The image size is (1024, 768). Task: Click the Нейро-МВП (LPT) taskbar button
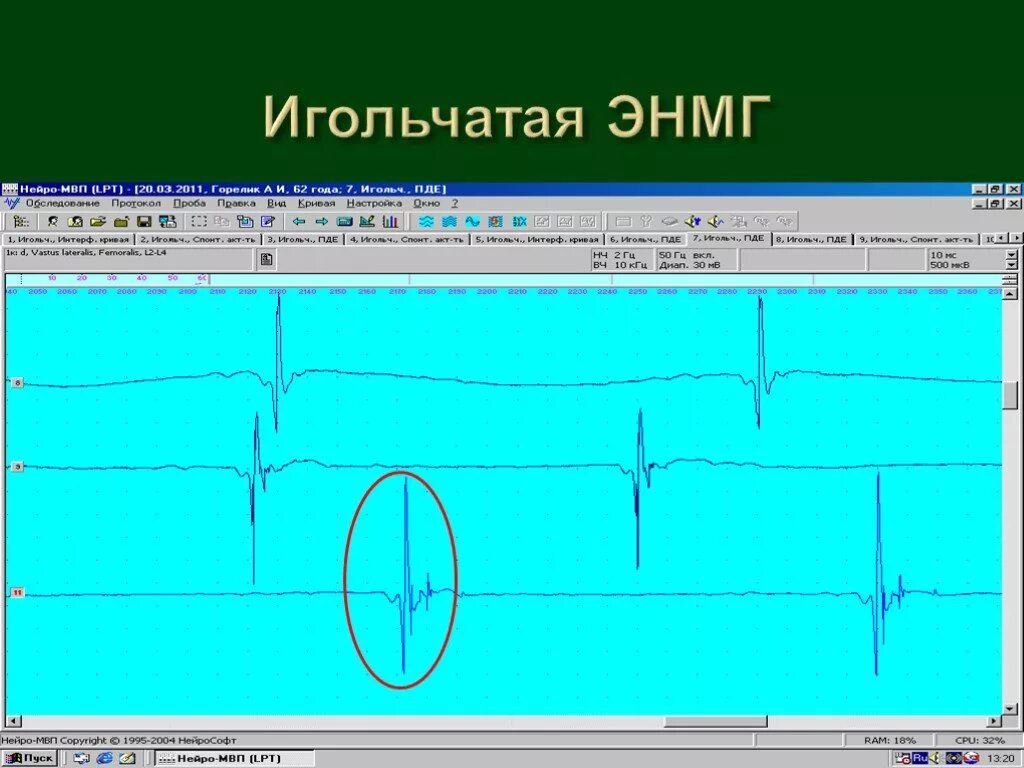[235, 758]
